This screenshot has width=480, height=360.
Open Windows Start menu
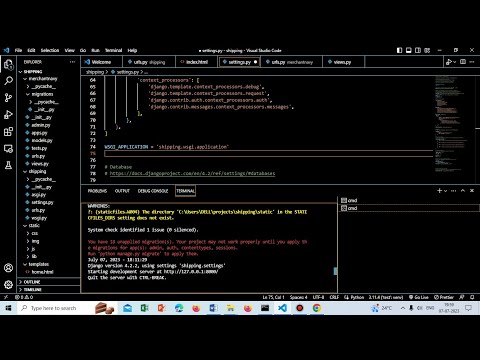(x=8, y=308)
